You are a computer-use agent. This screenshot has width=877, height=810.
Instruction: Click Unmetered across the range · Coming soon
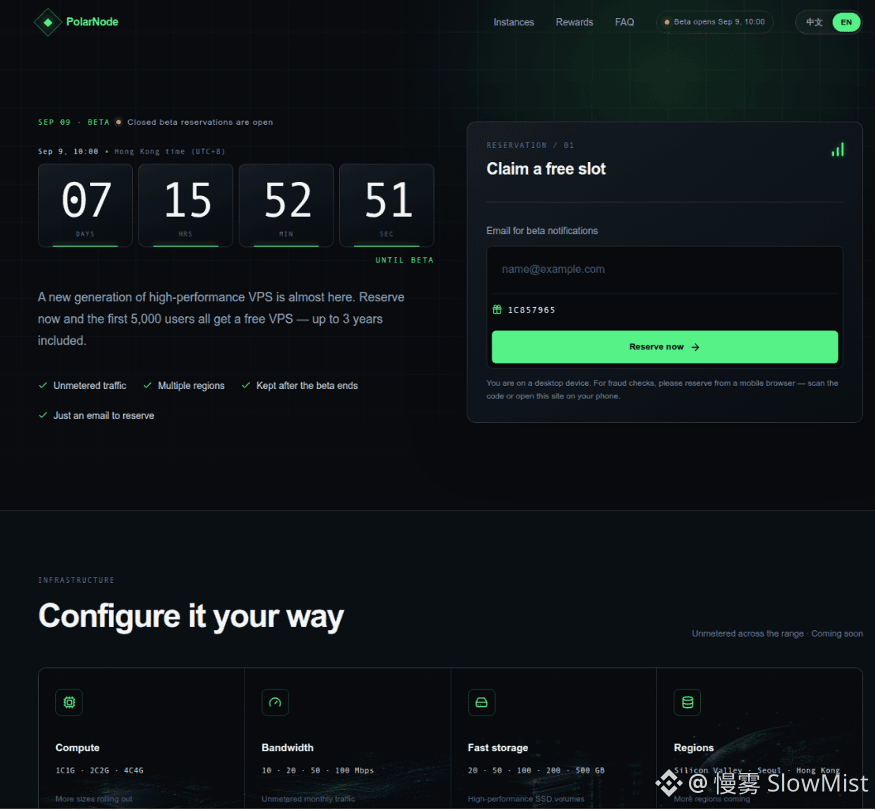coord(777,634)
